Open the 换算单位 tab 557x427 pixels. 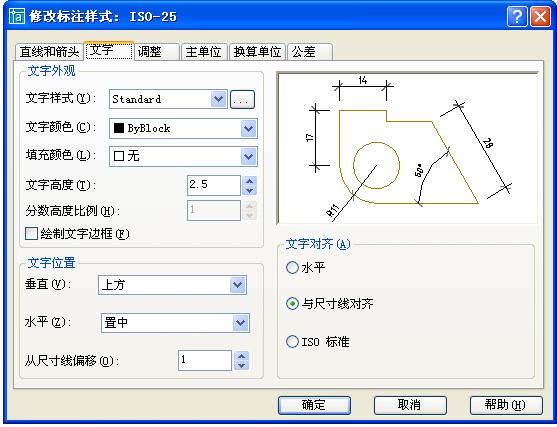coord(258,52)
